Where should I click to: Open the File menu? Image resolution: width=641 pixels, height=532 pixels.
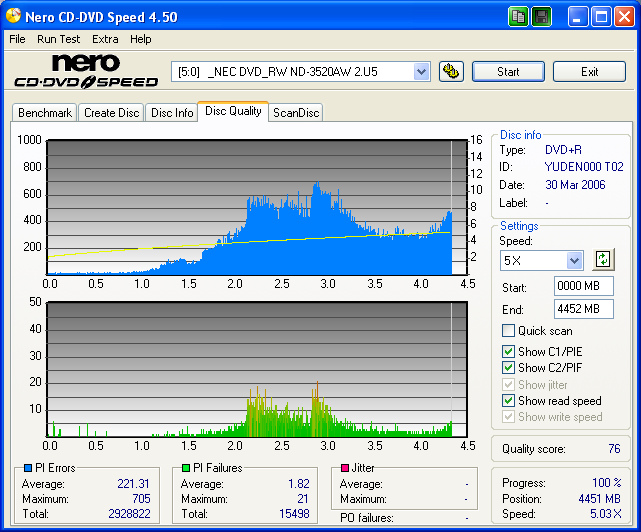(x=17, y=39)
